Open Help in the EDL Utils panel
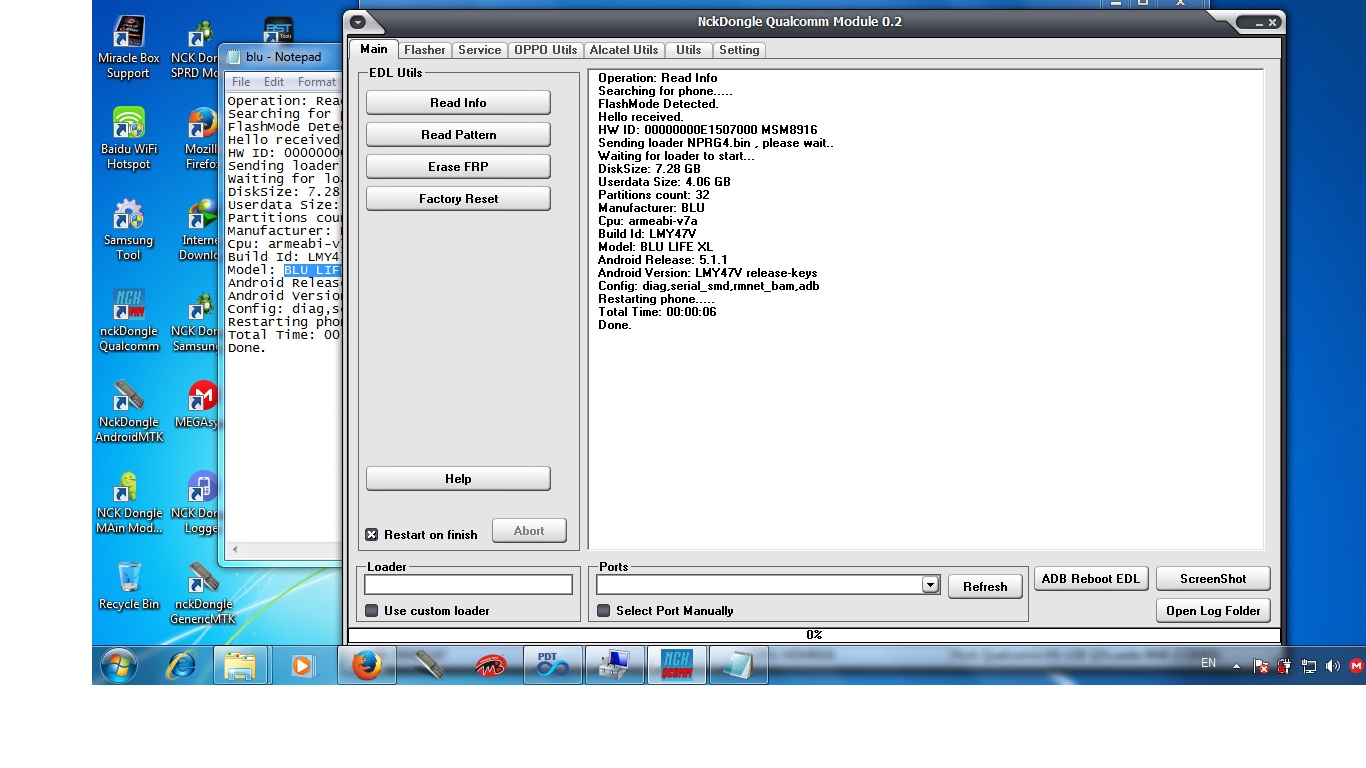 [x=458, y=479]
